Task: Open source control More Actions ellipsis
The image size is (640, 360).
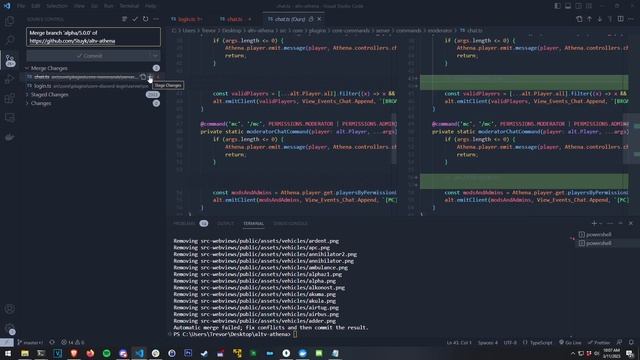Action: (156, 19)
